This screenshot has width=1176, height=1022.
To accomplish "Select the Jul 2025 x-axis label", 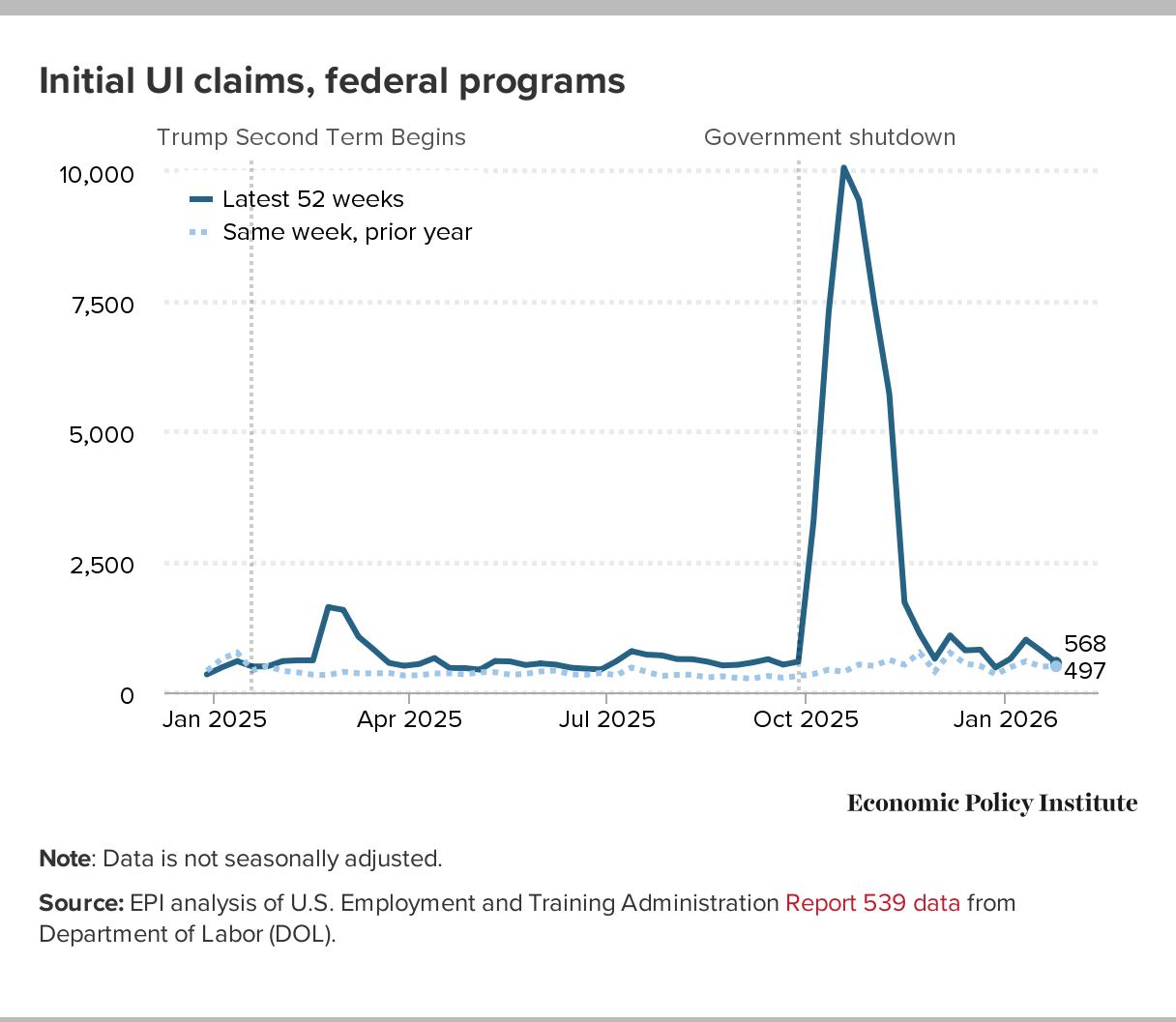I will (606, 719).
